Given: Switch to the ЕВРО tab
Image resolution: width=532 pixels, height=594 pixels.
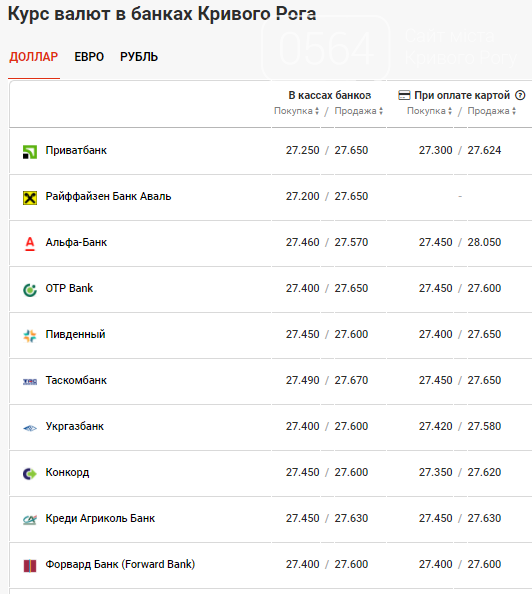Looking at the screenshot, I should click(x=89, y=57).
